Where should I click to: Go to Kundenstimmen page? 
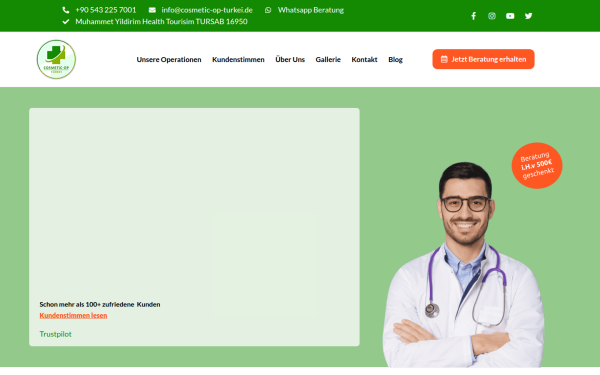click(238, 59)
